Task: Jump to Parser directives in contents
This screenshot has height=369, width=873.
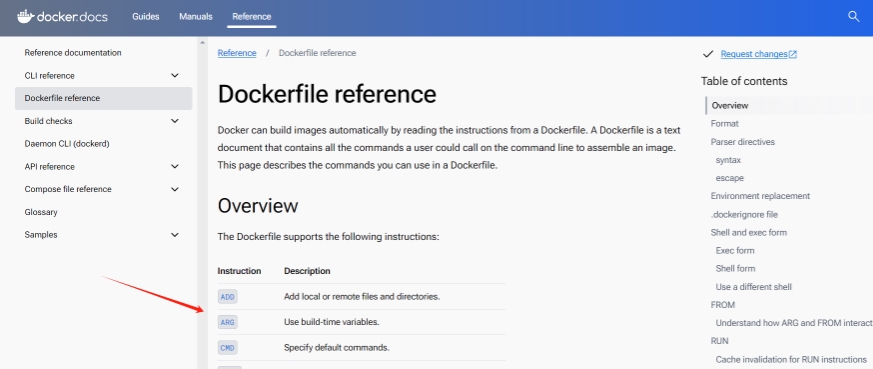Action: click(743, 142)
